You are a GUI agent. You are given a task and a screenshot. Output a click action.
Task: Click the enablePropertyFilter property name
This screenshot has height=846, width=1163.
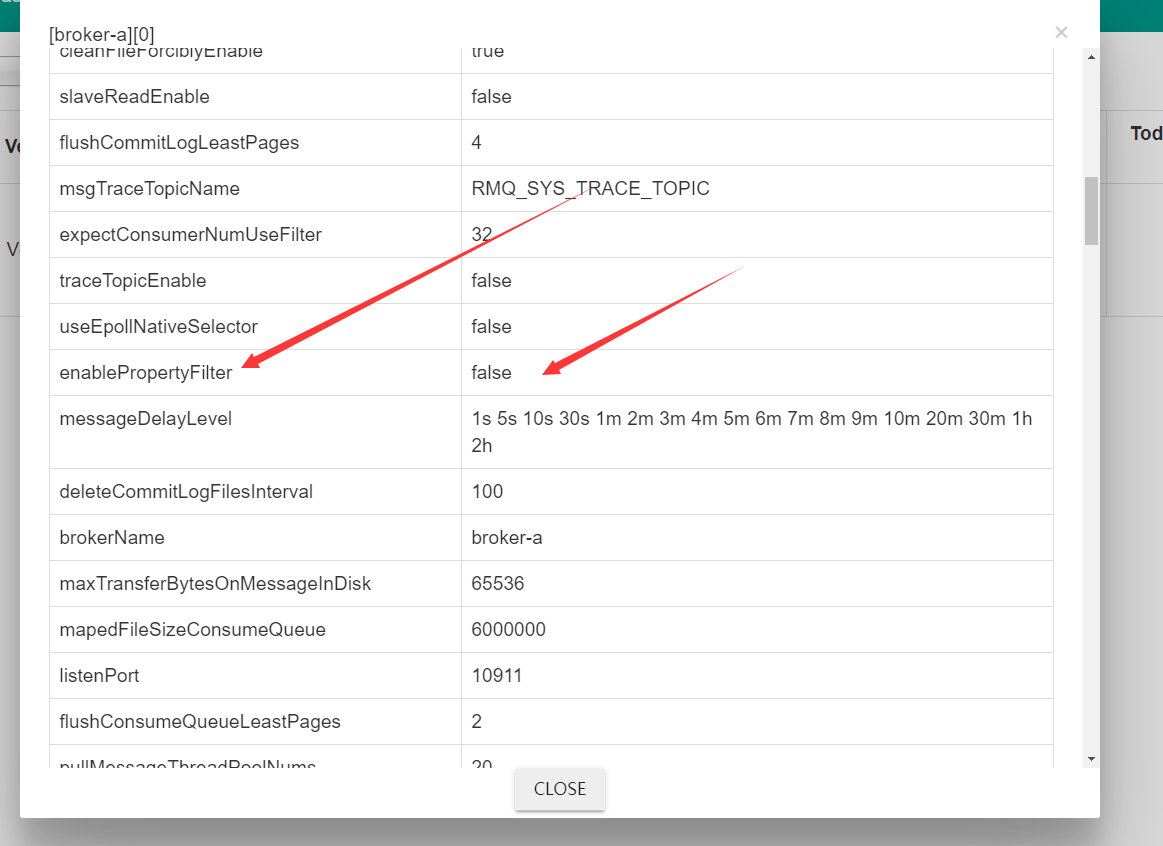tap(145, 373)
